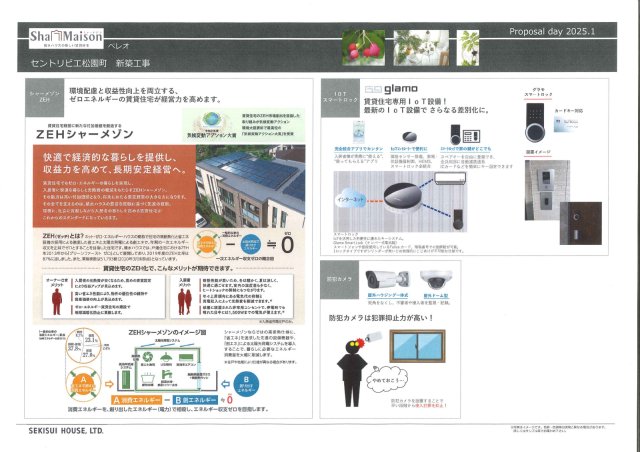
Task: Click the SEKISUI HOUSE, LTD. footer text
Action: point(66,431)
